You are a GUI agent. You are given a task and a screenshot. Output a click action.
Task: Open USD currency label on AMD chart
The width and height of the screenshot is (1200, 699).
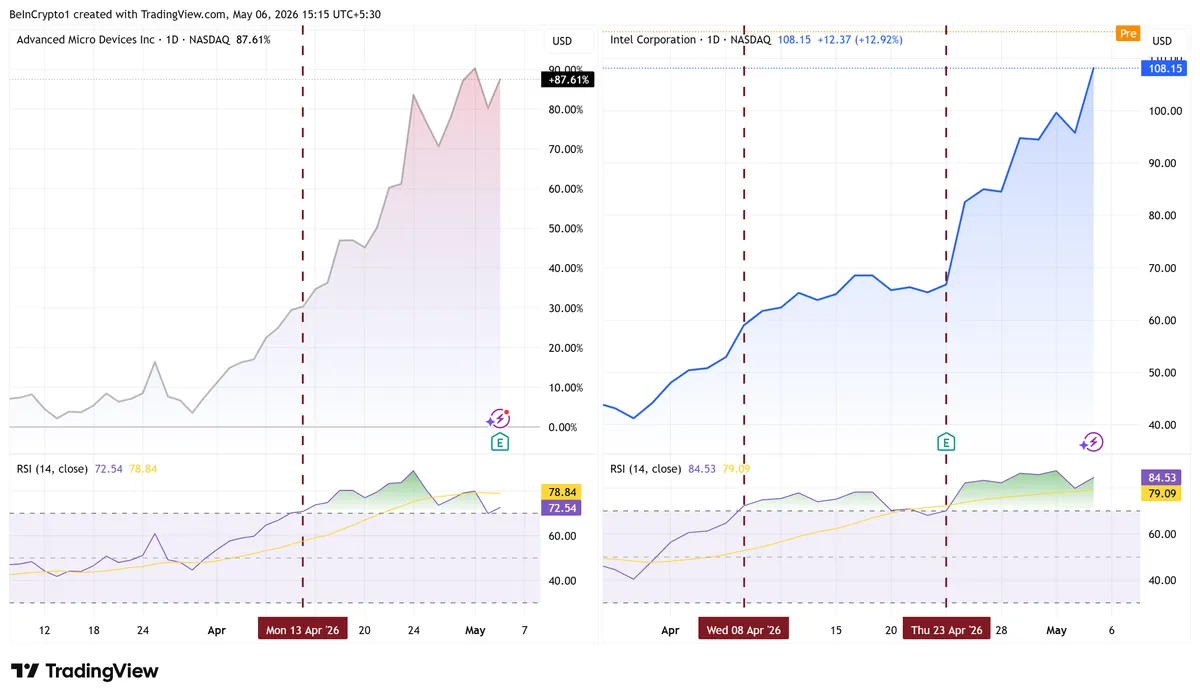pyautogui.click(x=563, y=41)
